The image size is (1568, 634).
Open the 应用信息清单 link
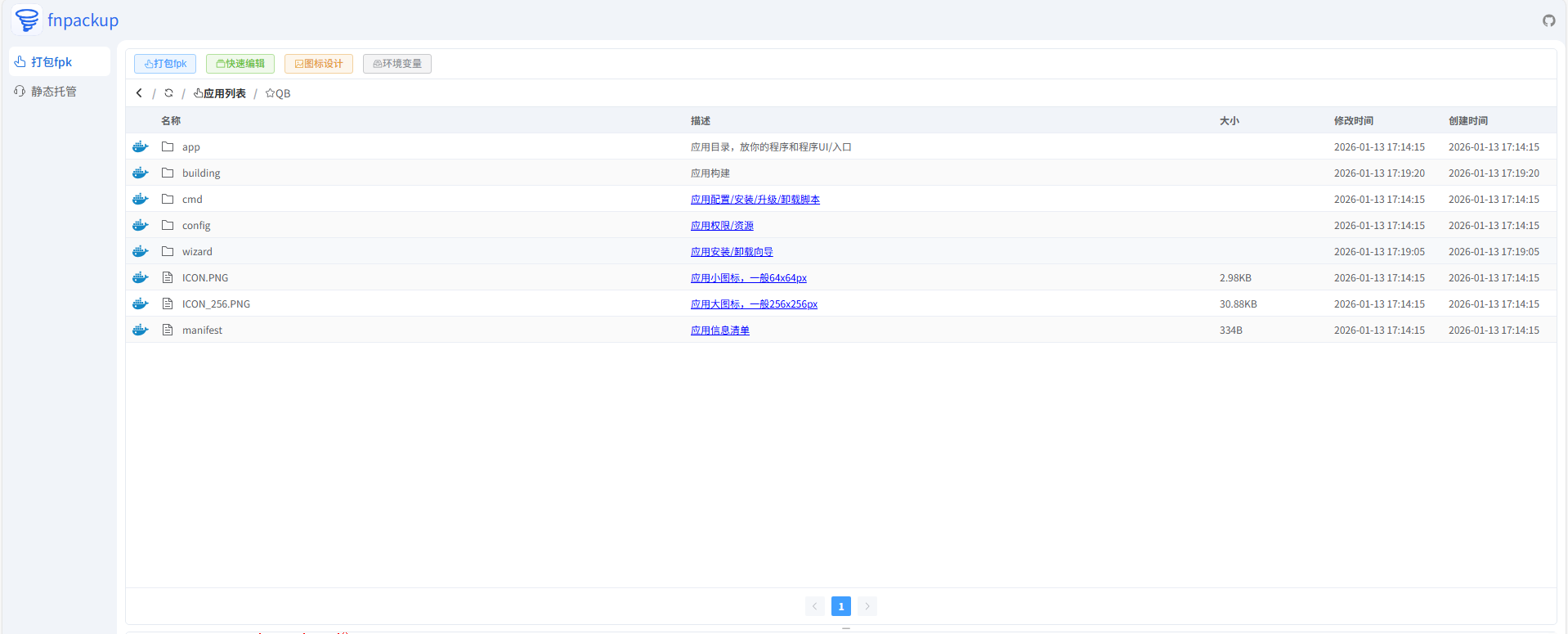[x=720, y=330]
